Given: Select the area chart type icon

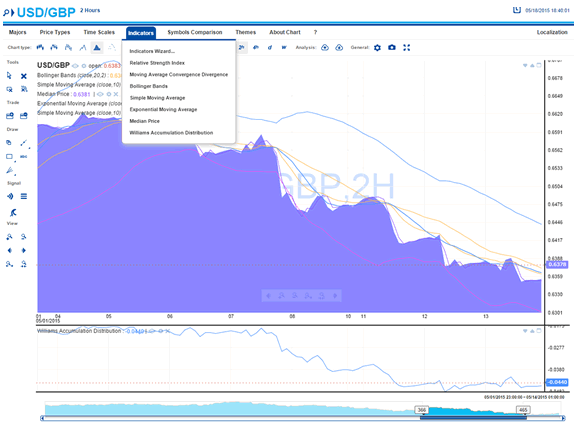Looking at the screenshot, I should [x=97, y=48].
